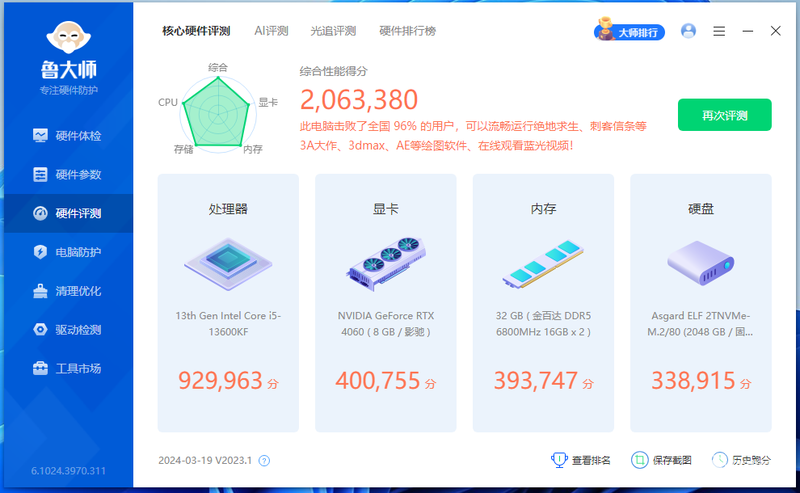Click the shield icon beside 电脑防护
Viewport: 800px width, 493px height.
(40, 252)
